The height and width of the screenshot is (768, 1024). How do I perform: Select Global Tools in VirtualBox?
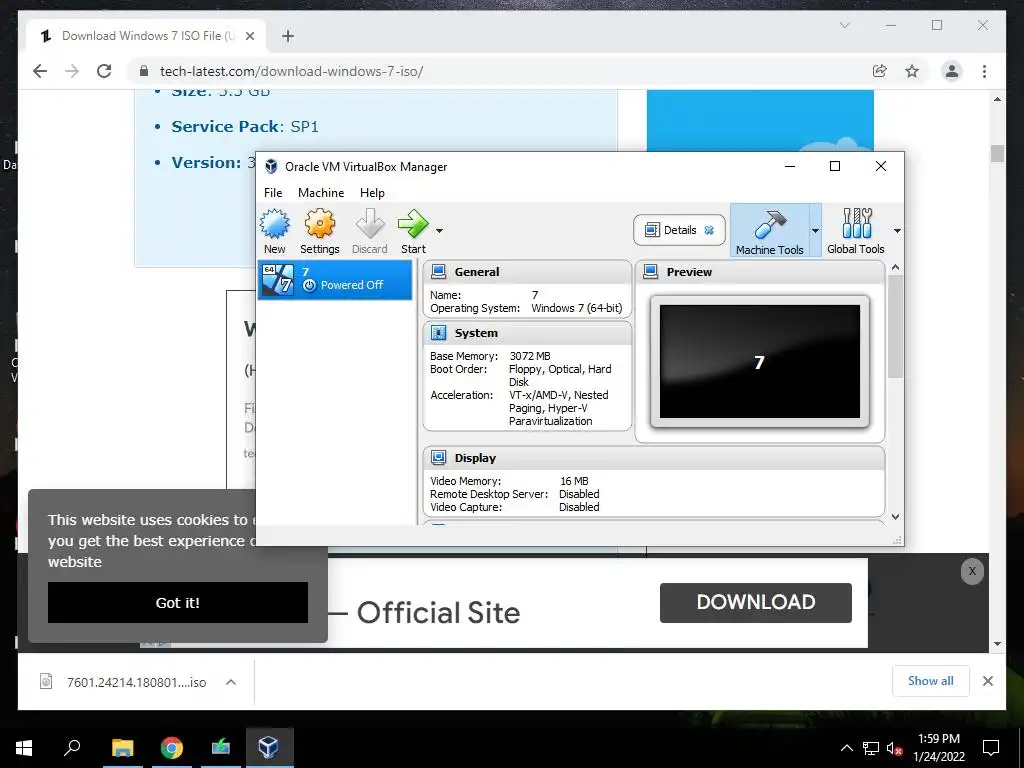pos(856,231)
